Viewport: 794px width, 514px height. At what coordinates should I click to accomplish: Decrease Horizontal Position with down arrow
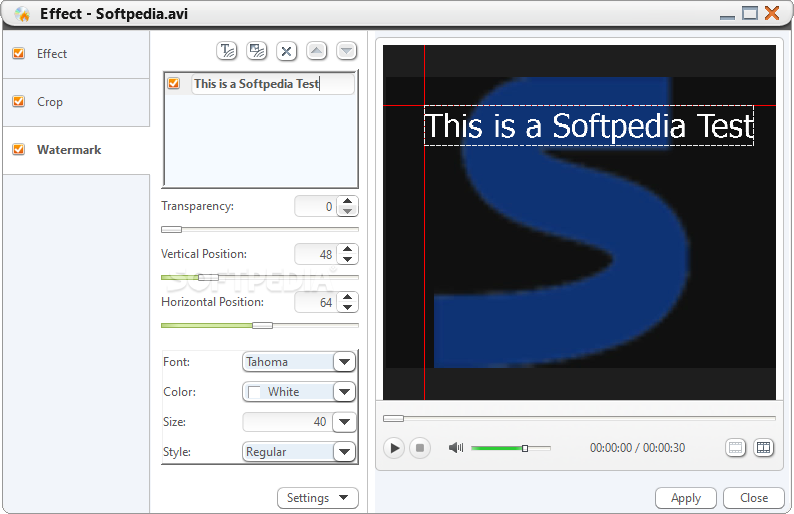[x=347, y=307]
